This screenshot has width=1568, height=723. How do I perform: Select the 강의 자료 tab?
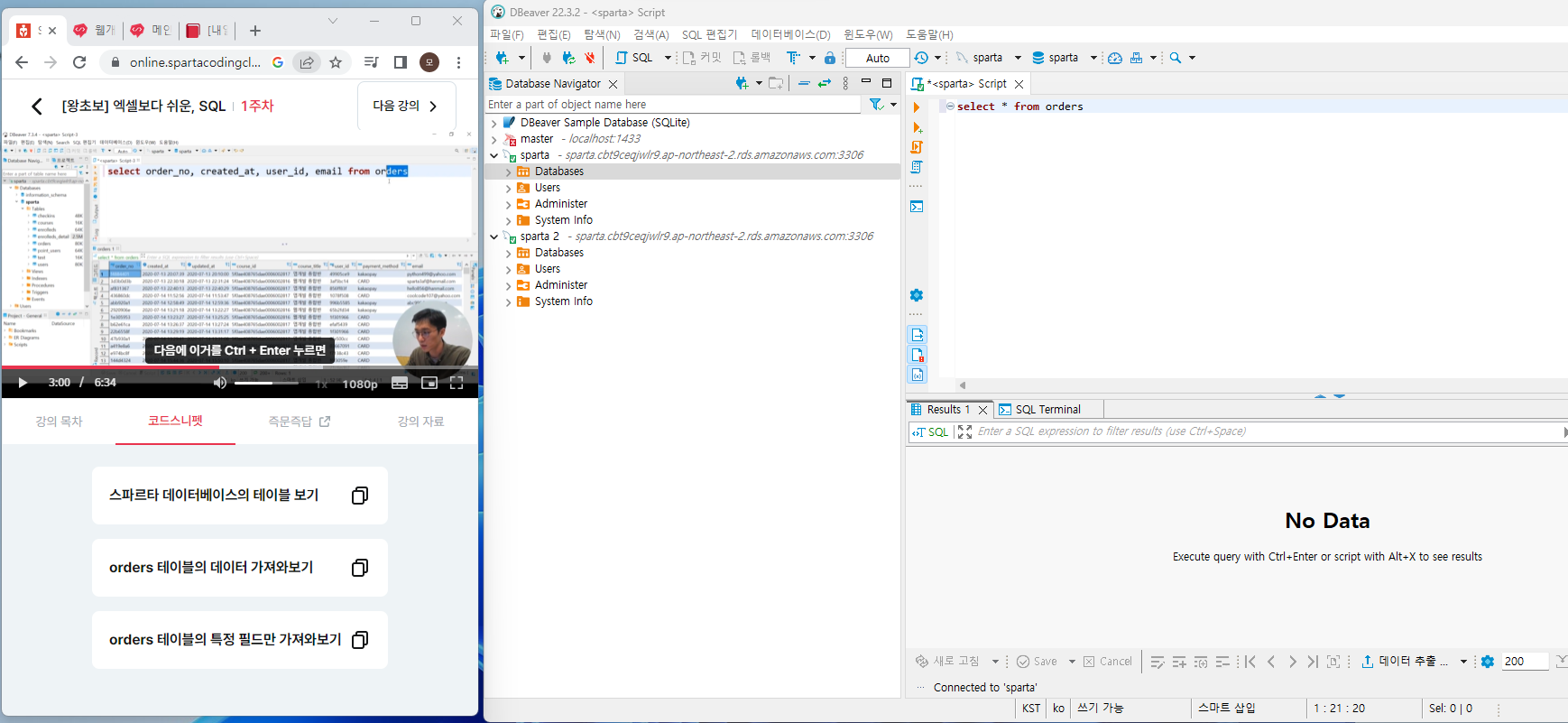click(x=420, y=422)
